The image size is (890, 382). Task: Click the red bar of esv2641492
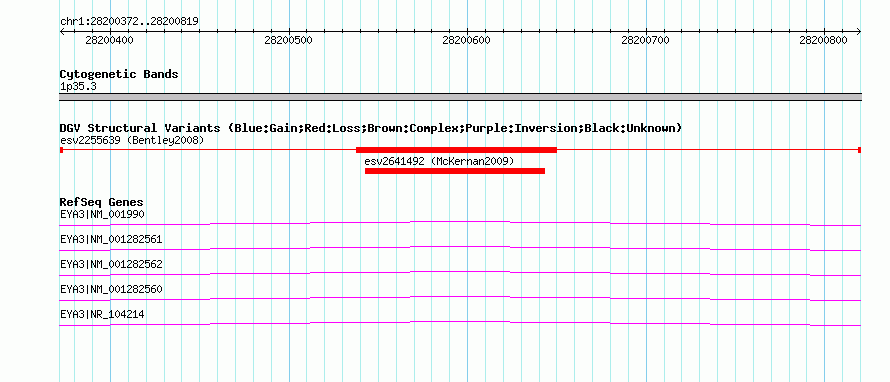coord(455,171)
